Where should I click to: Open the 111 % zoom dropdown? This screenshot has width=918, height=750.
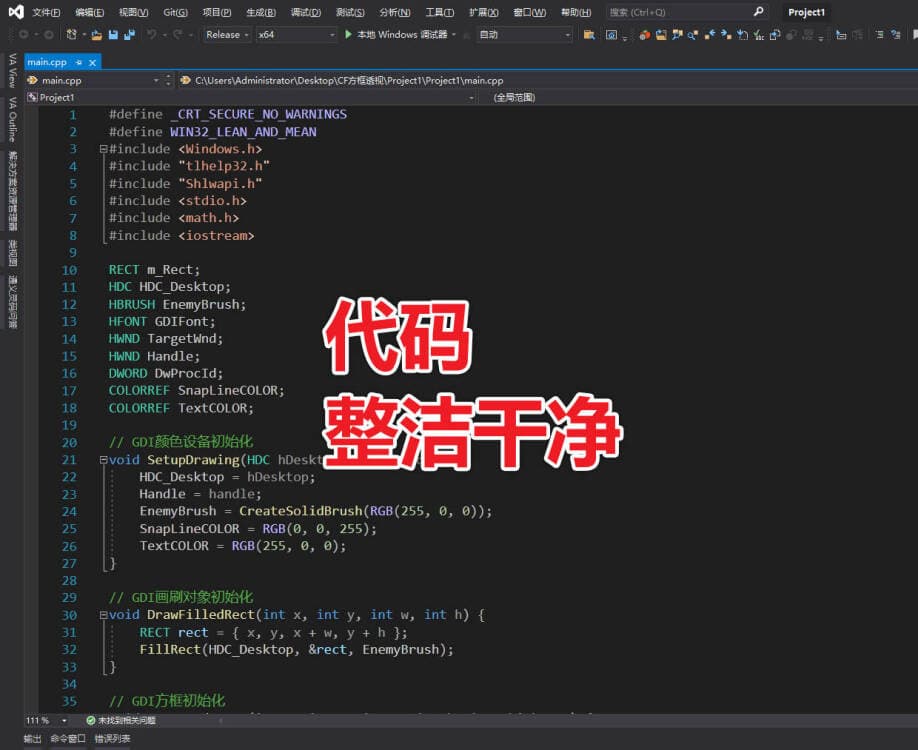coord(64,720)
